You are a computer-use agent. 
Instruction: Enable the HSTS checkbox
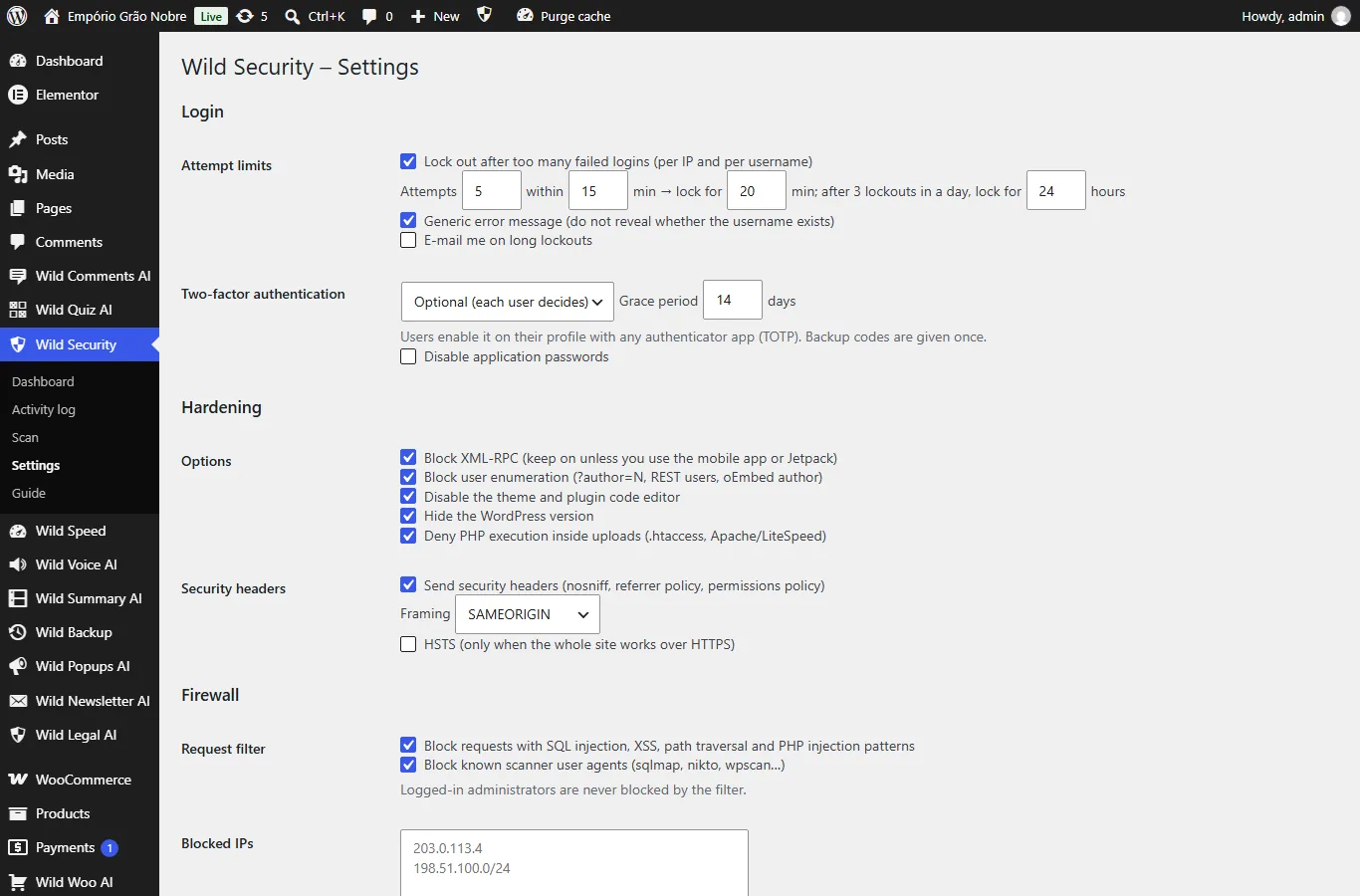click(408, 644)
